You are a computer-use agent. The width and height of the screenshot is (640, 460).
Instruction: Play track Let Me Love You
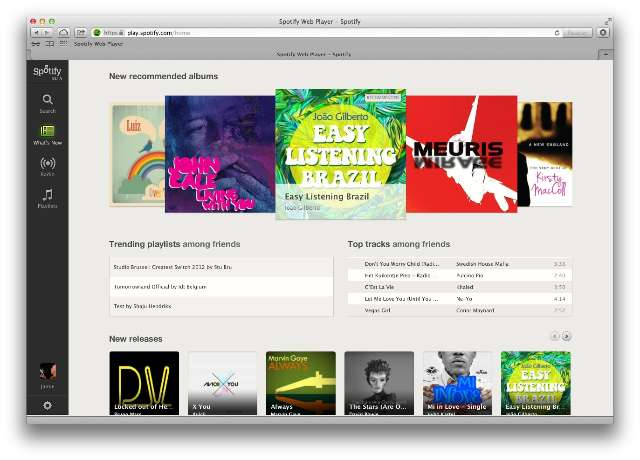click(x=401, y=299)
